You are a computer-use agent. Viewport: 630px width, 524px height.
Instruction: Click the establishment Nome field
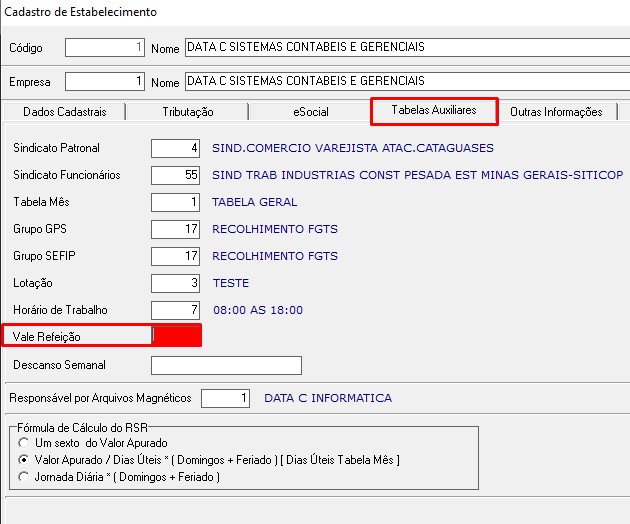[x=407, y=47]
